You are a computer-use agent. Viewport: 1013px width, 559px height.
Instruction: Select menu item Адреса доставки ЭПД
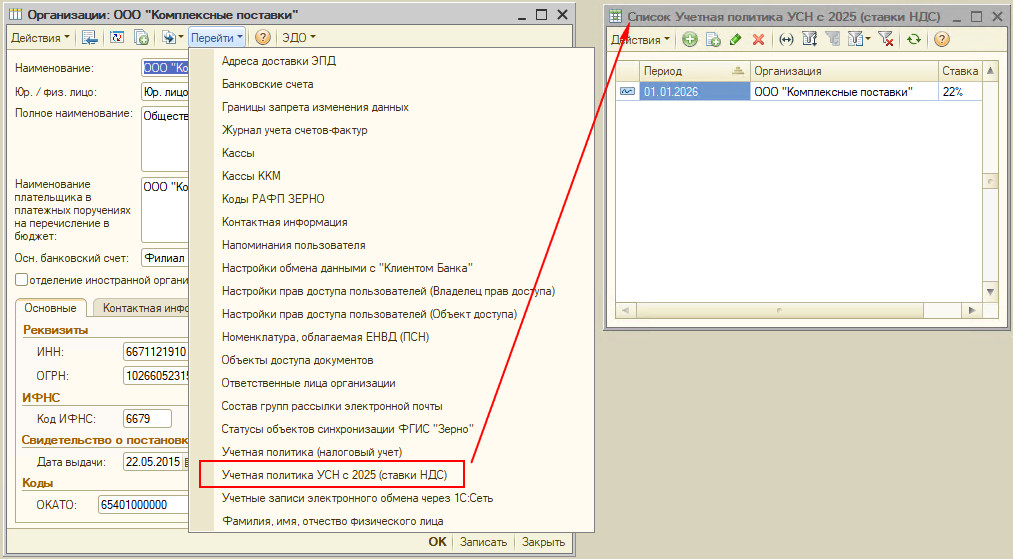(278, 61)
